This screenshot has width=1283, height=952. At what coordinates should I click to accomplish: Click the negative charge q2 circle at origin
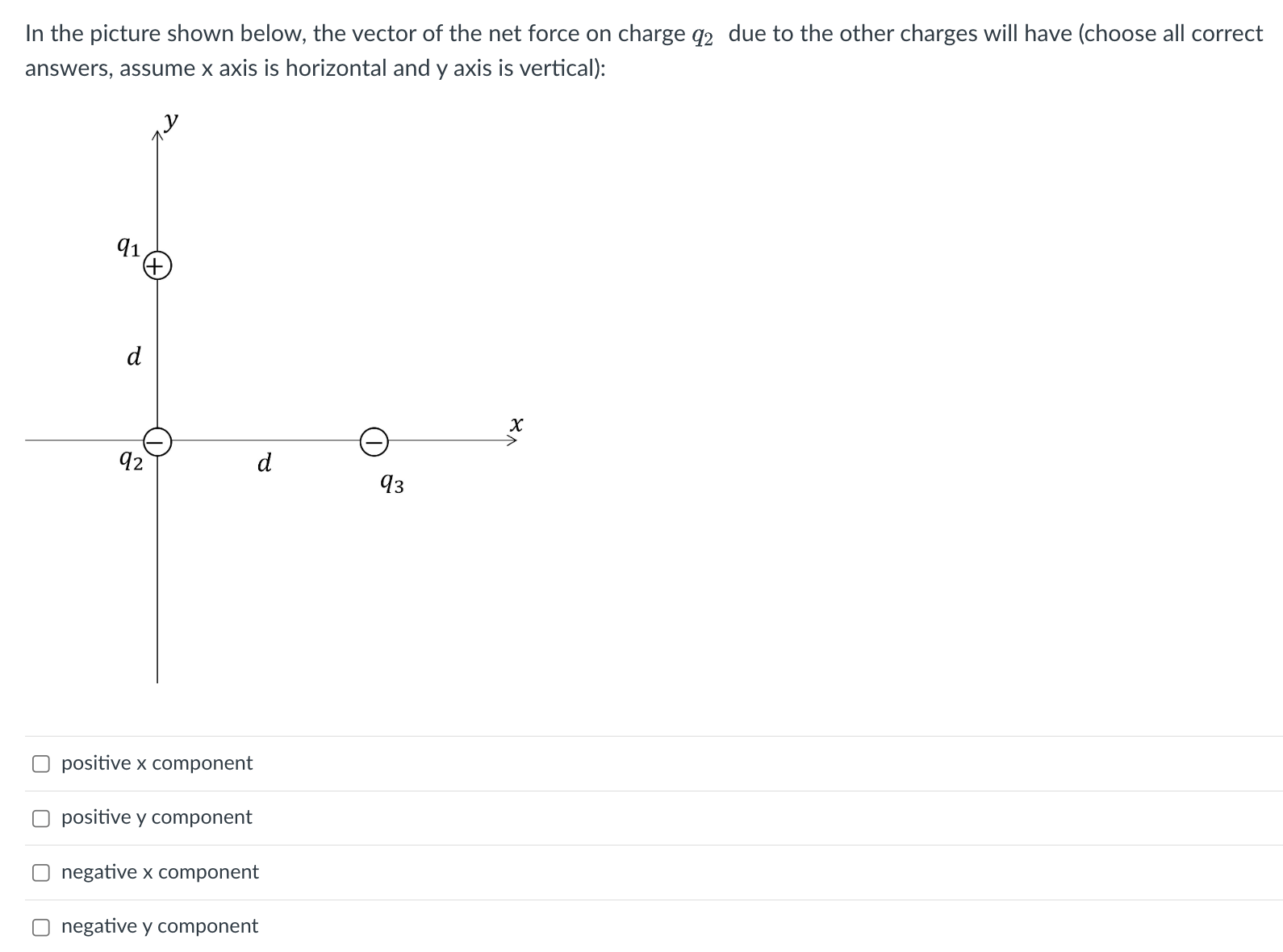[x=157, y=441]
